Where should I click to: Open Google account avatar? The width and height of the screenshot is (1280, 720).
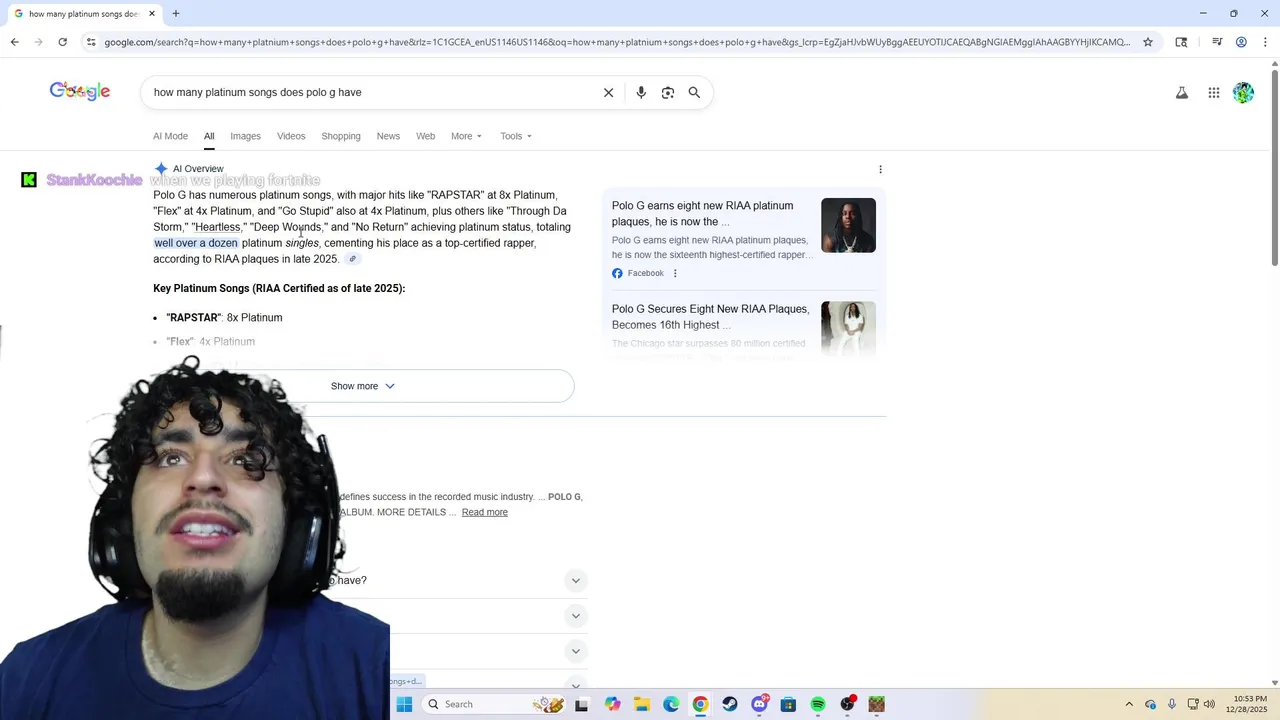1243,93
